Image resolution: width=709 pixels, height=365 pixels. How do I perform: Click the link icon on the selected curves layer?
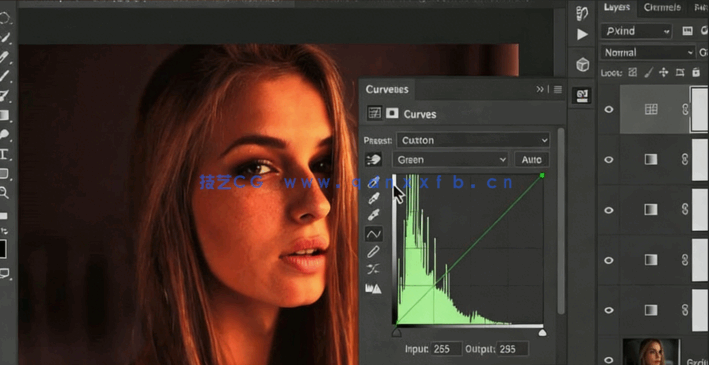tap(685, 109)
